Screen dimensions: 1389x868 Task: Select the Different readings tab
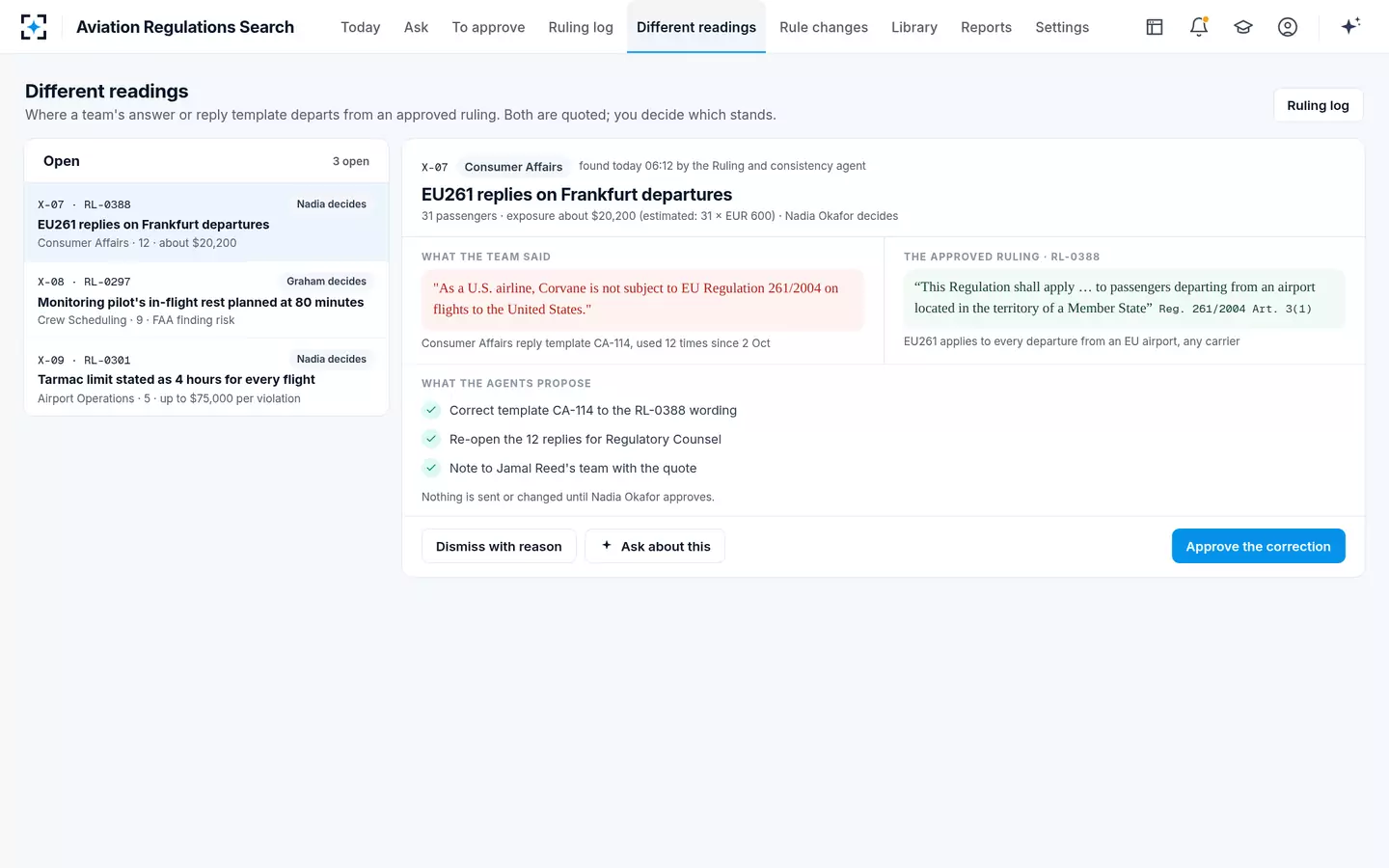point(696,27)
